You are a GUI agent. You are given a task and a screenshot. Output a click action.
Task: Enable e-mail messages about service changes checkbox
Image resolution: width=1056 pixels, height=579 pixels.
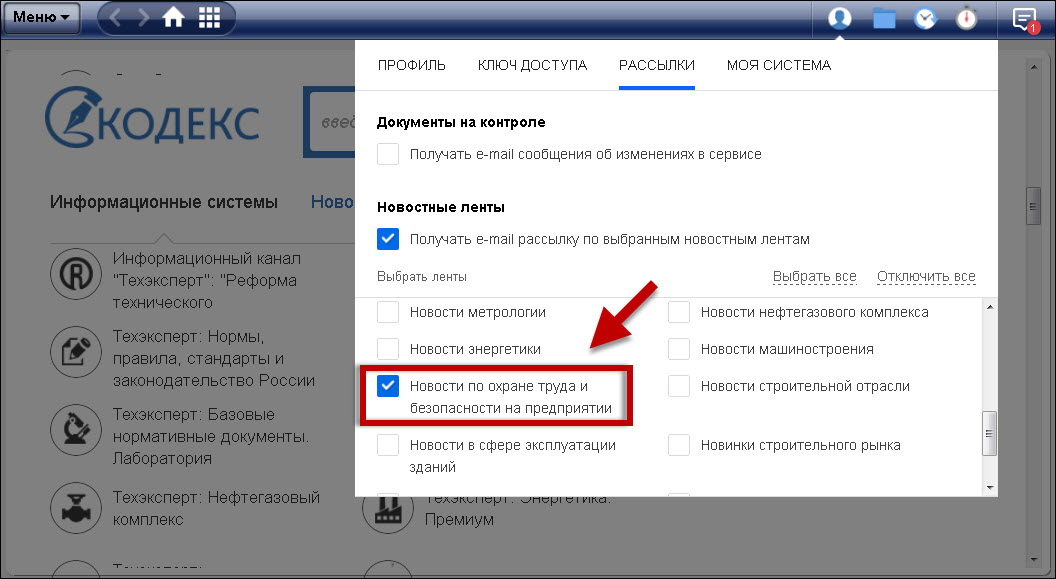388,155
